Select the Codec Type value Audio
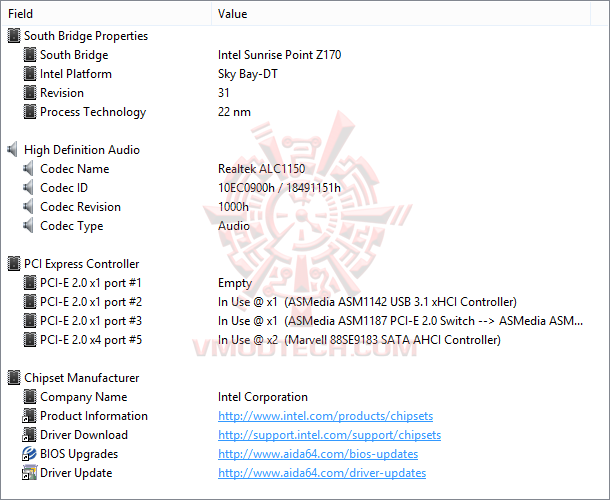 (x=234, y=226)
